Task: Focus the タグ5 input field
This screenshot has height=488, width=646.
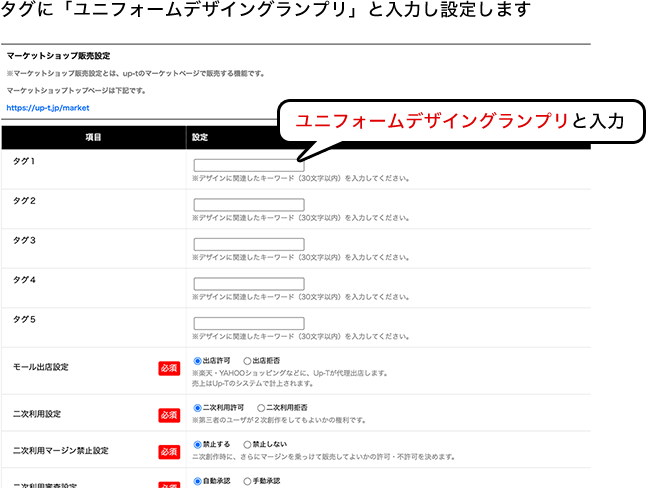Action: [249, 322]
